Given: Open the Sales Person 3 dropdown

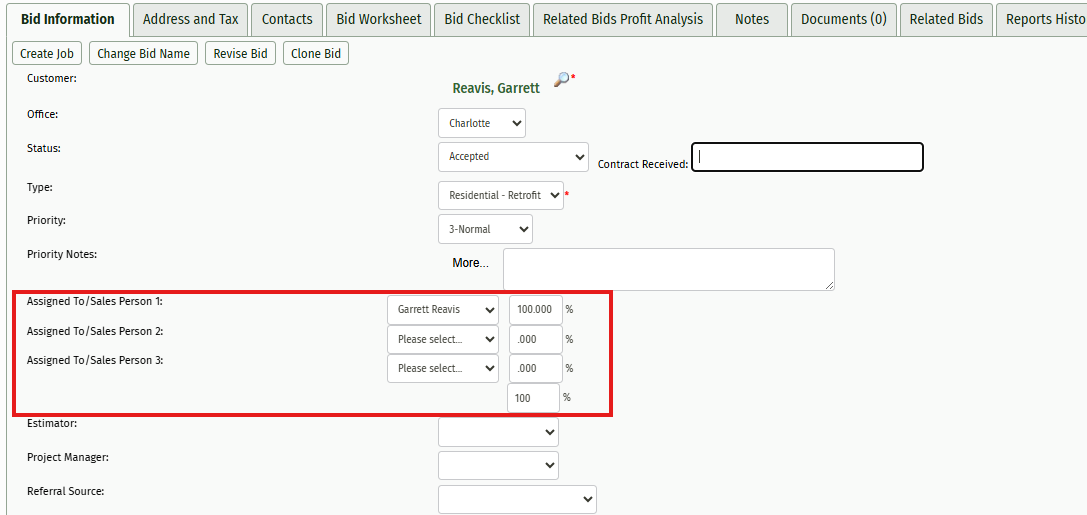Looking at the screenshot, I should click(442, 369).
